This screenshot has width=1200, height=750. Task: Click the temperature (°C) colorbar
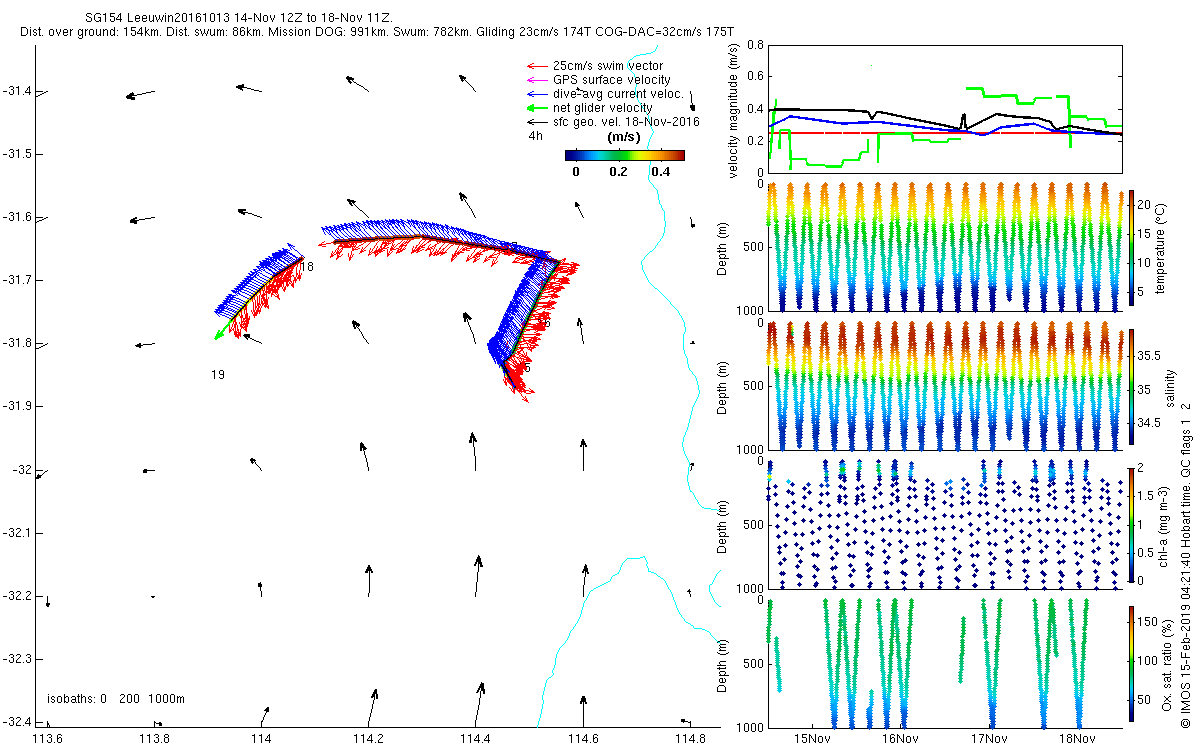pos(1131,248)
